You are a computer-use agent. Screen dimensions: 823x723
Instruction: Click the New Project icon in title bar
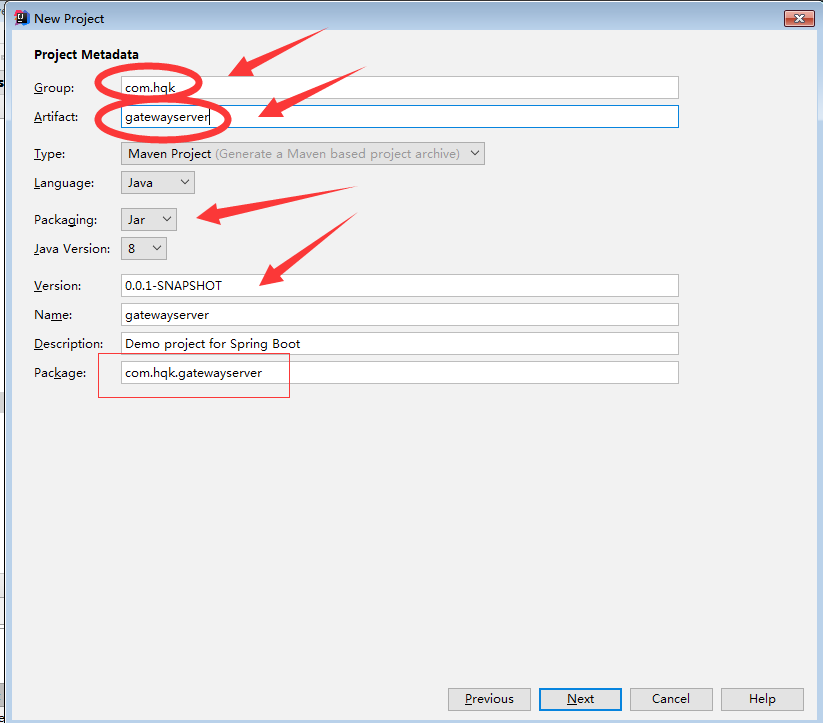point(20,18)
